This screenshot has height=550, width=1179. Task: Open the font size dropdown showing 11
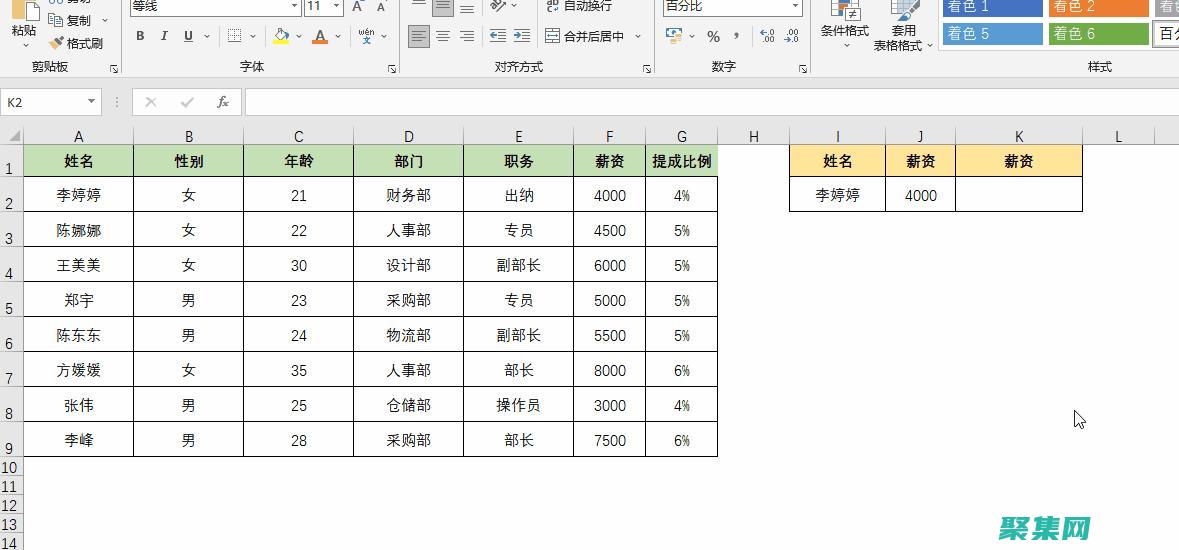coord(336,6)
